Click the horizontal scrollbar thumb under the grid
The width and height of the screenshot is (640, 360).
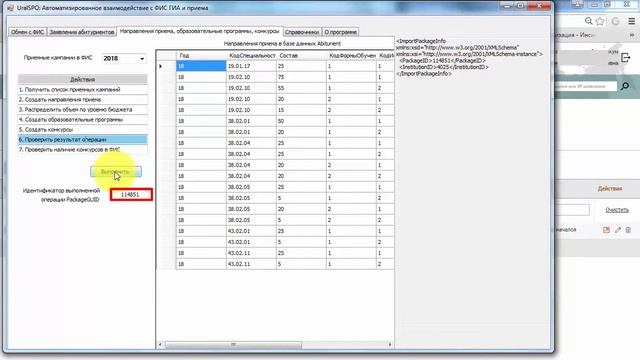(233, 345)
